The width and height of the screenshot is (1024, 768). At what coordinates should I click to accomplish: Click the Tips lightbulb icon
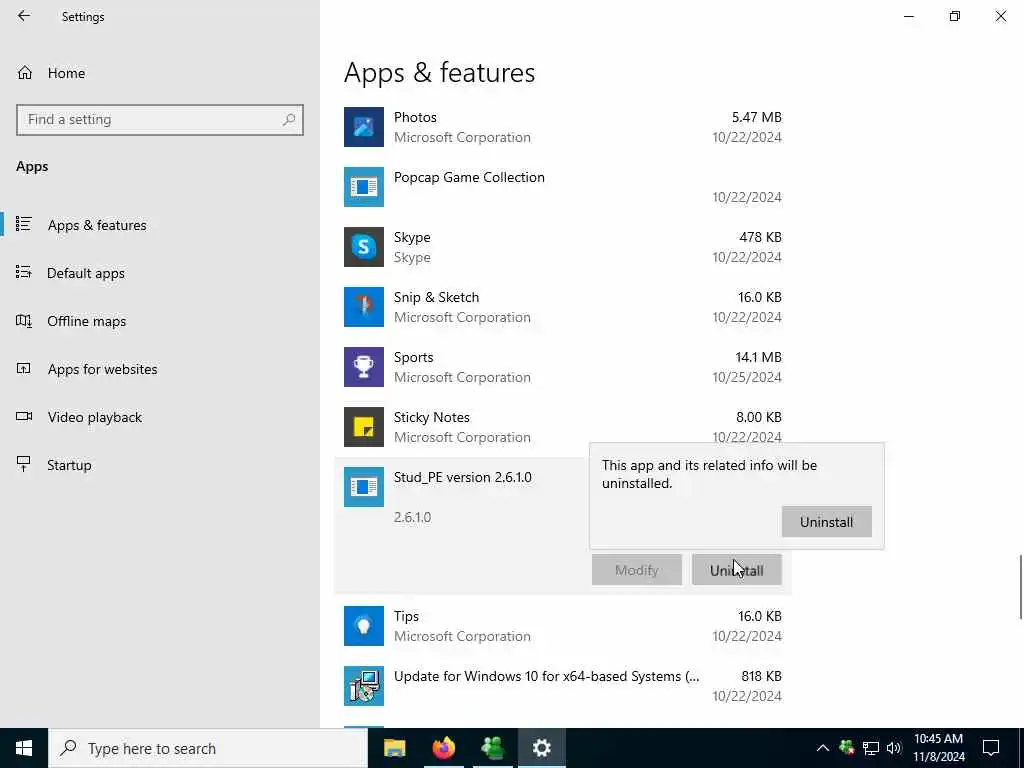pos(364,626)
